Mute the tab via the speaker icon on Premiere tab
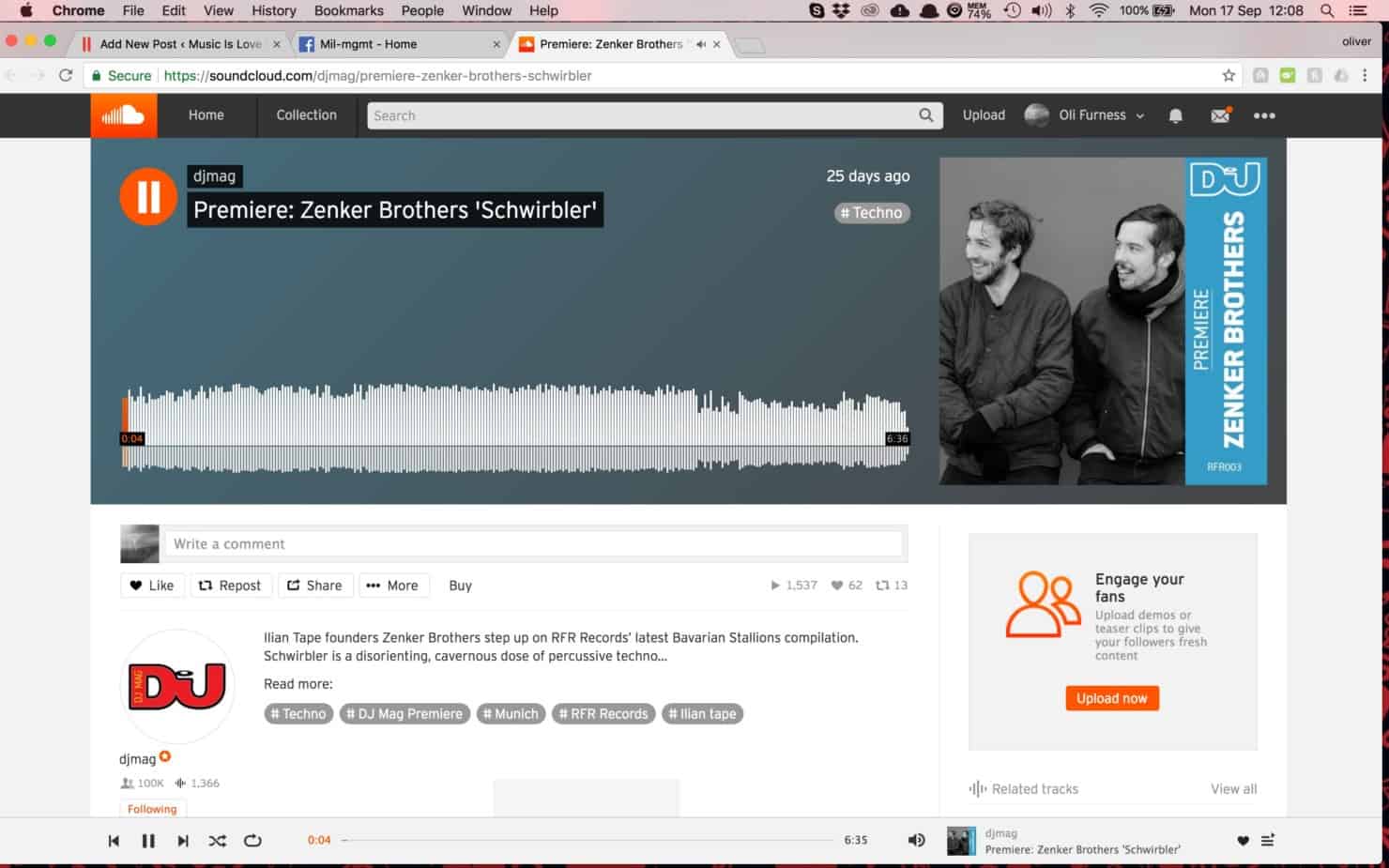 (700, 44)
